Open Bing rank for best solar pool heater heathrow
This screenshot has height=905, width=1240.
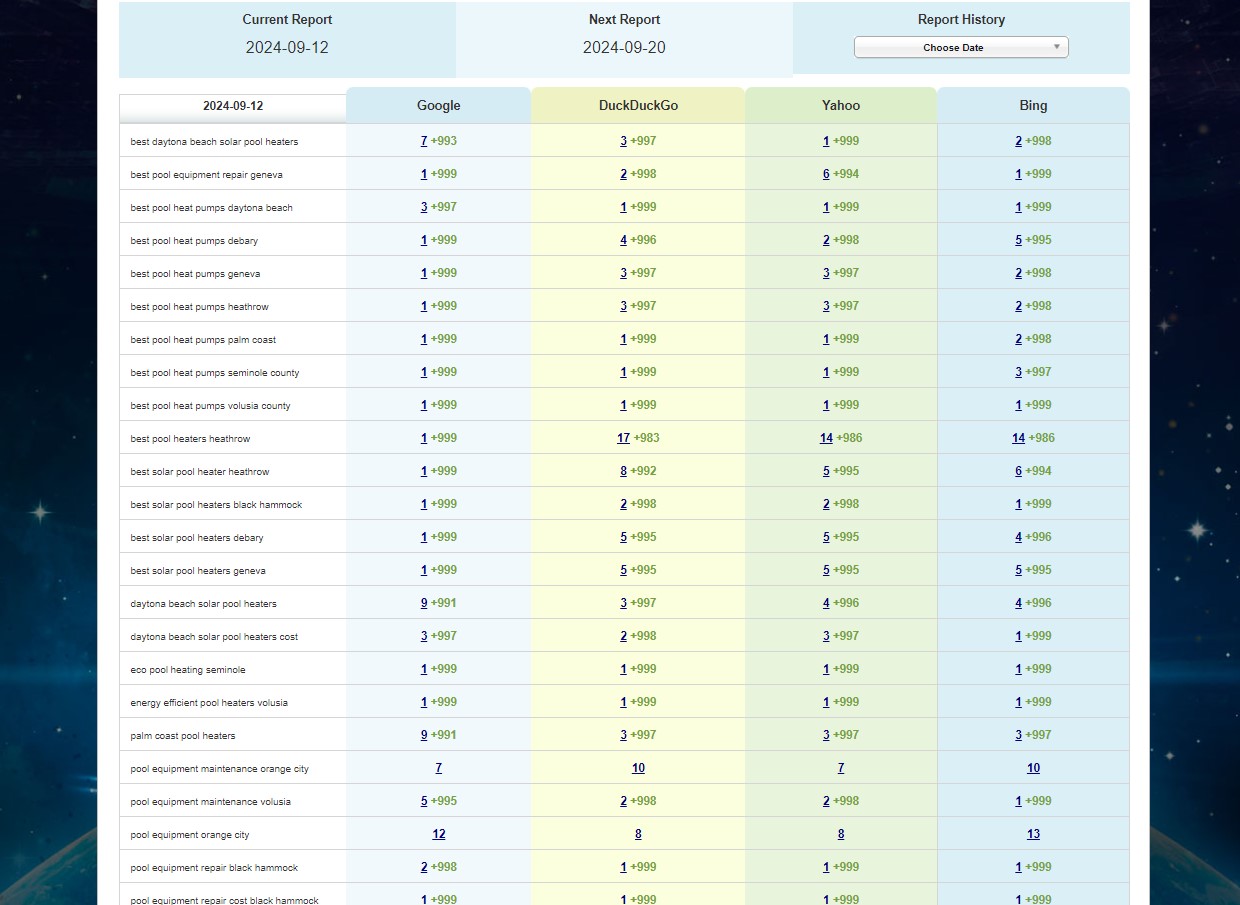coord(1018,471)
